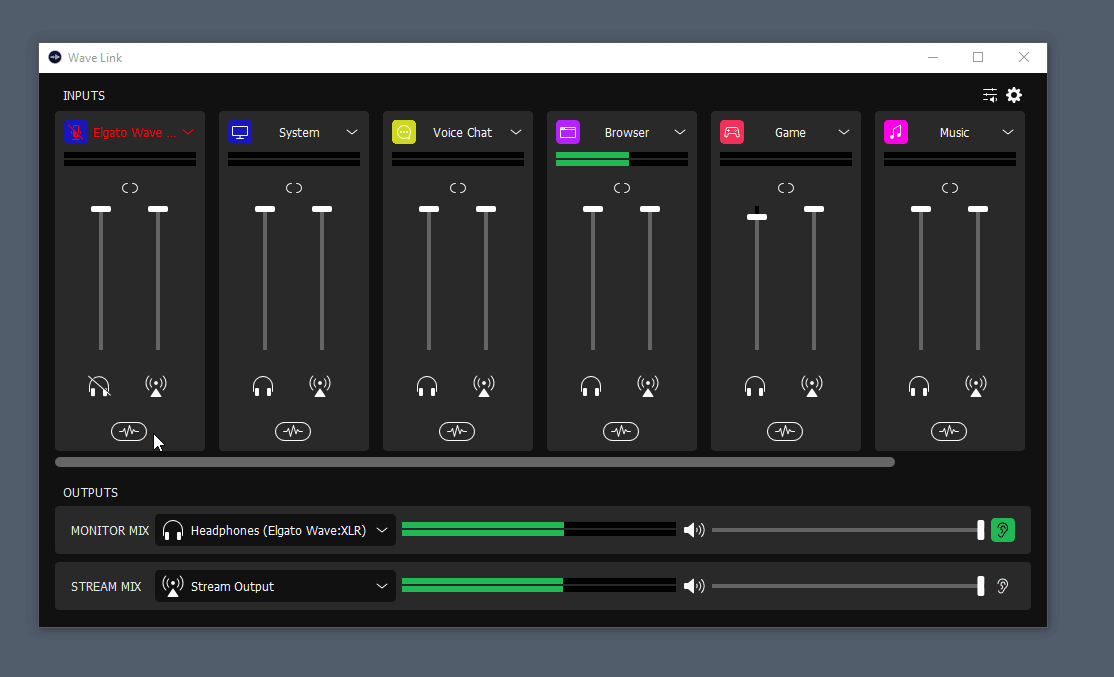Click the Game channel monitor volume fader
This screenshot has height=677, width=1114.
(757, 216)
